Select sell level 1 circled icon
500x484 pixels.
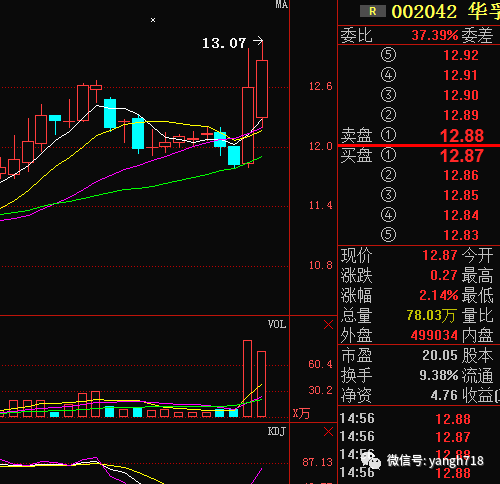(388, 135)
